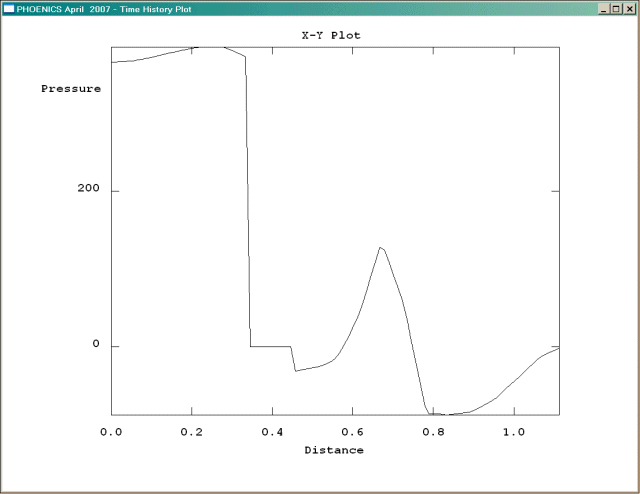Viewport: 640px width, 494px height.
Task: Click the 0.2 x-axis tick label
Action: point(191,432)
